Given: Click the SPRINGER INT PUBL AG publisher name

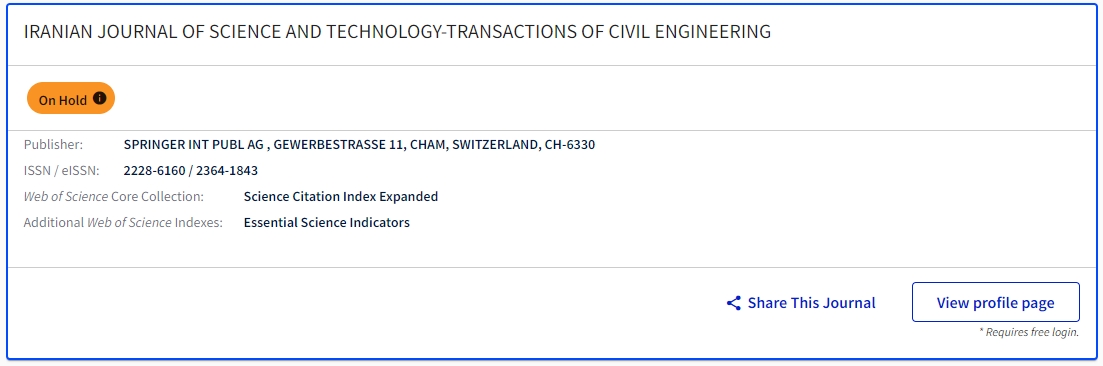Looking at the screenshot, I should 193,145.
